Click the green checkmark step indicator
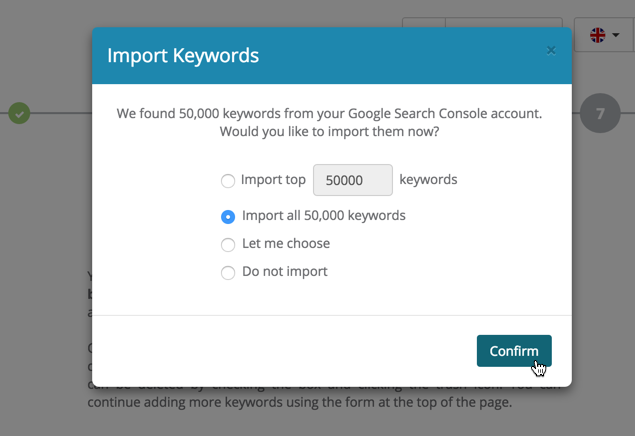The image size is (635, 436). coord(19,113)
